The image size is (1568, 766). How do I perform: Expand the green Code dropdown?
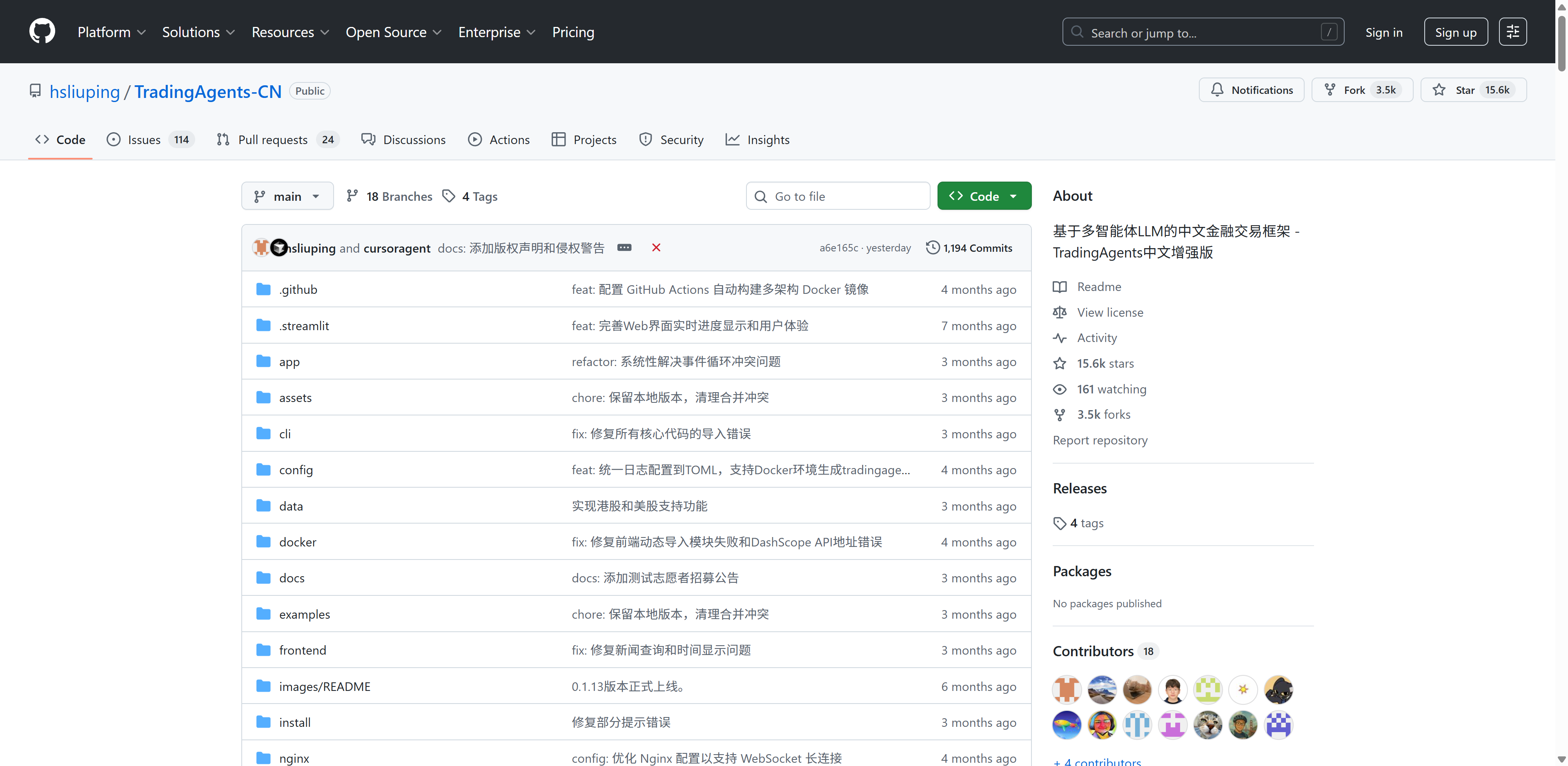coord(984,196)
